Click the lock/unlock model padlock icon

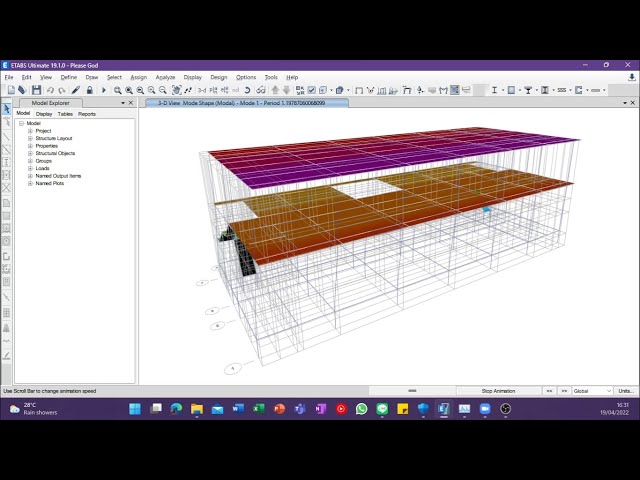pyautogui.click(x=89, y=90)
